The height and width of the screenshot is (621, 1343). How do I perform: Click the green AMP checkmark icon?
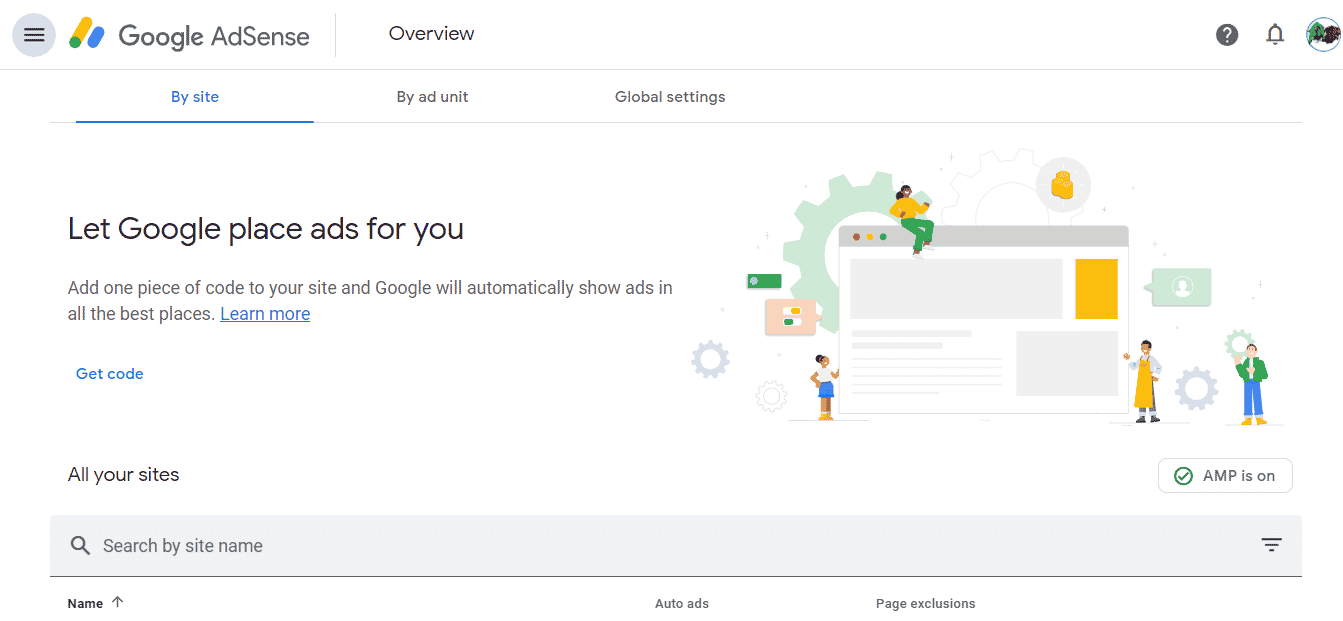(1184, 475)
